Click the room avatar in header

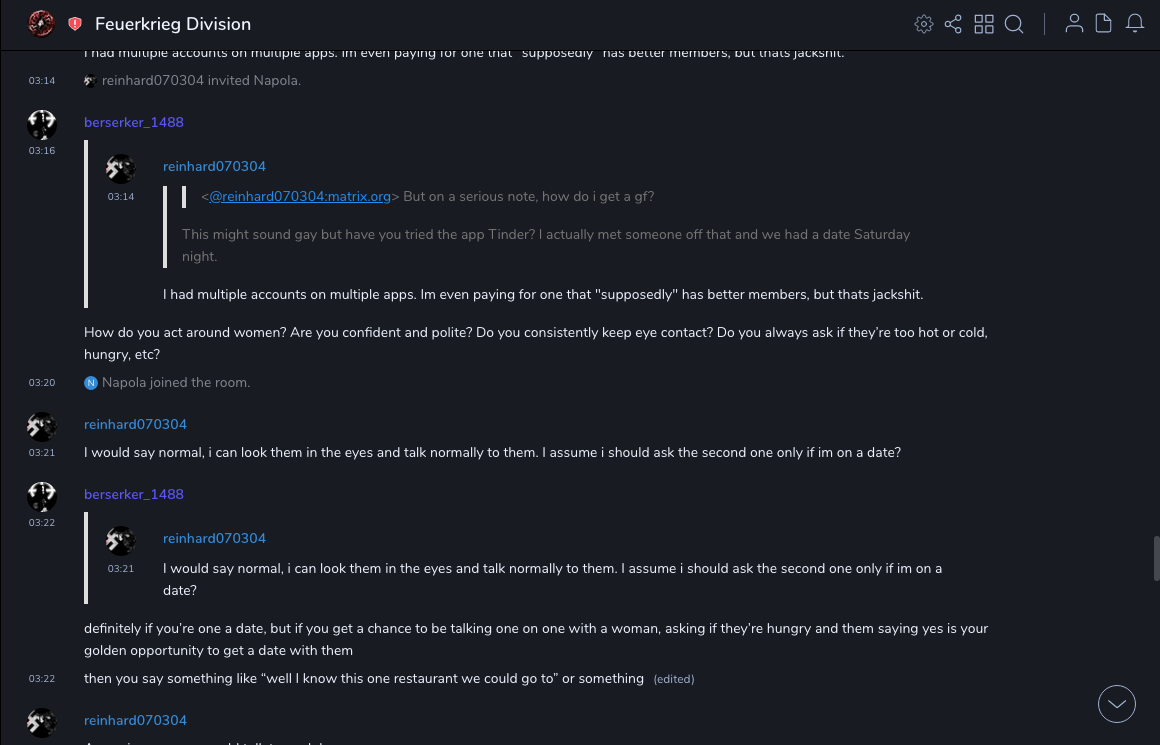(41, 23)
